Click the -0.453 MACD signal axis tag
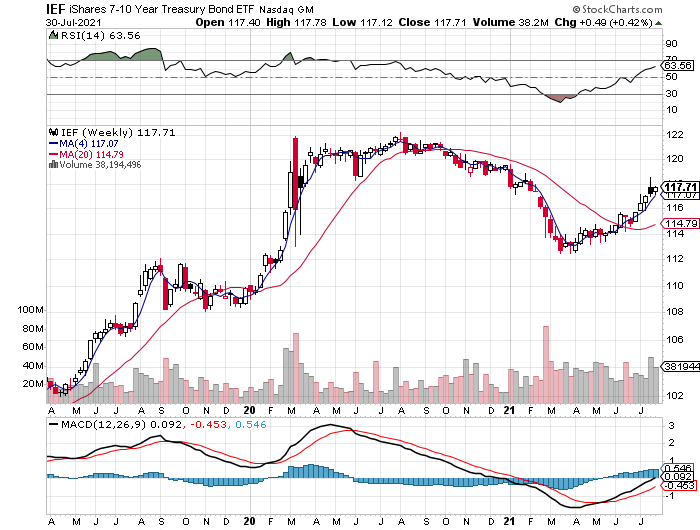 coord(679,486)
